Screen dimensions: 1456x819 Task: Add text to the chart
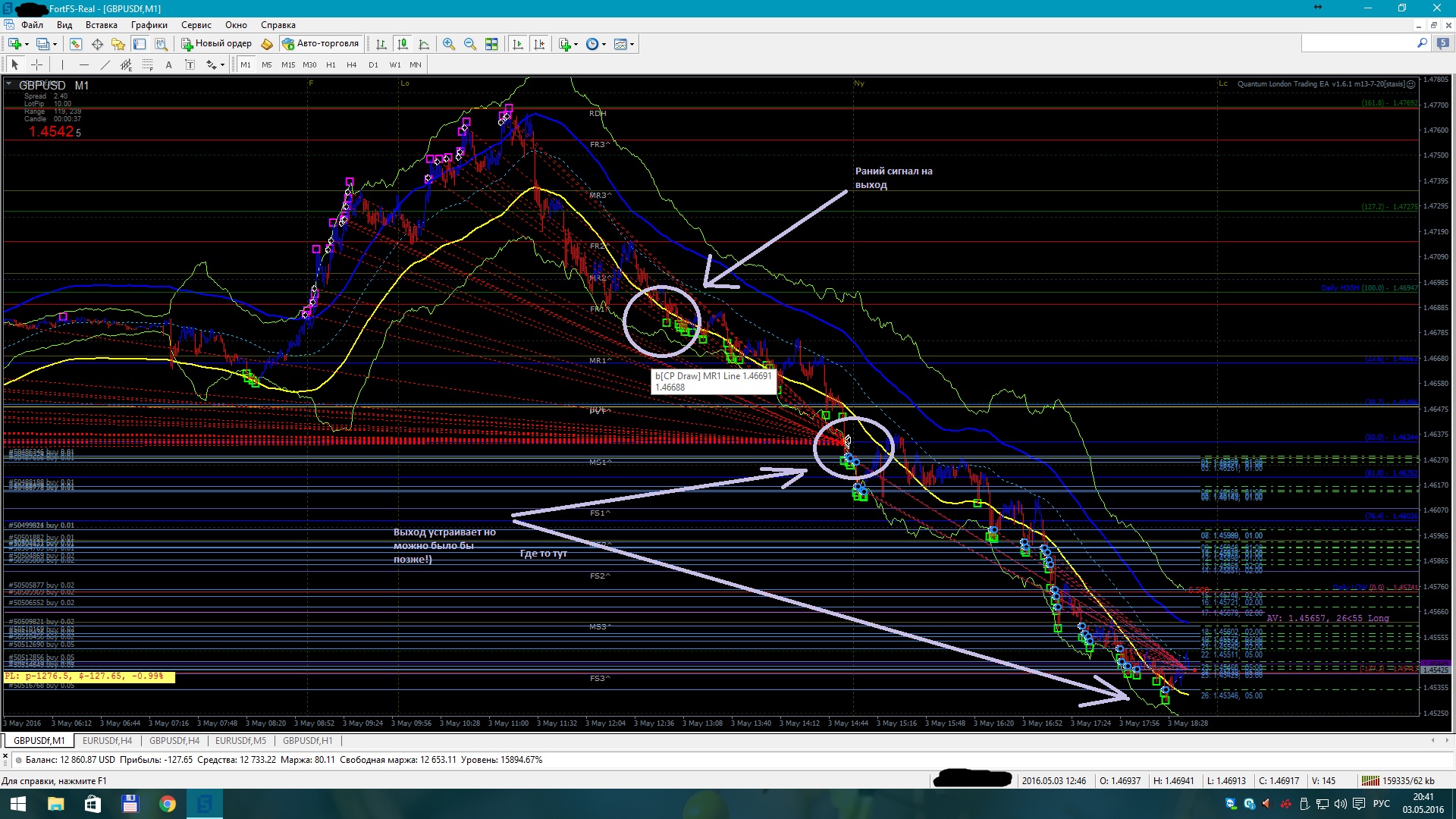point(168,65)
